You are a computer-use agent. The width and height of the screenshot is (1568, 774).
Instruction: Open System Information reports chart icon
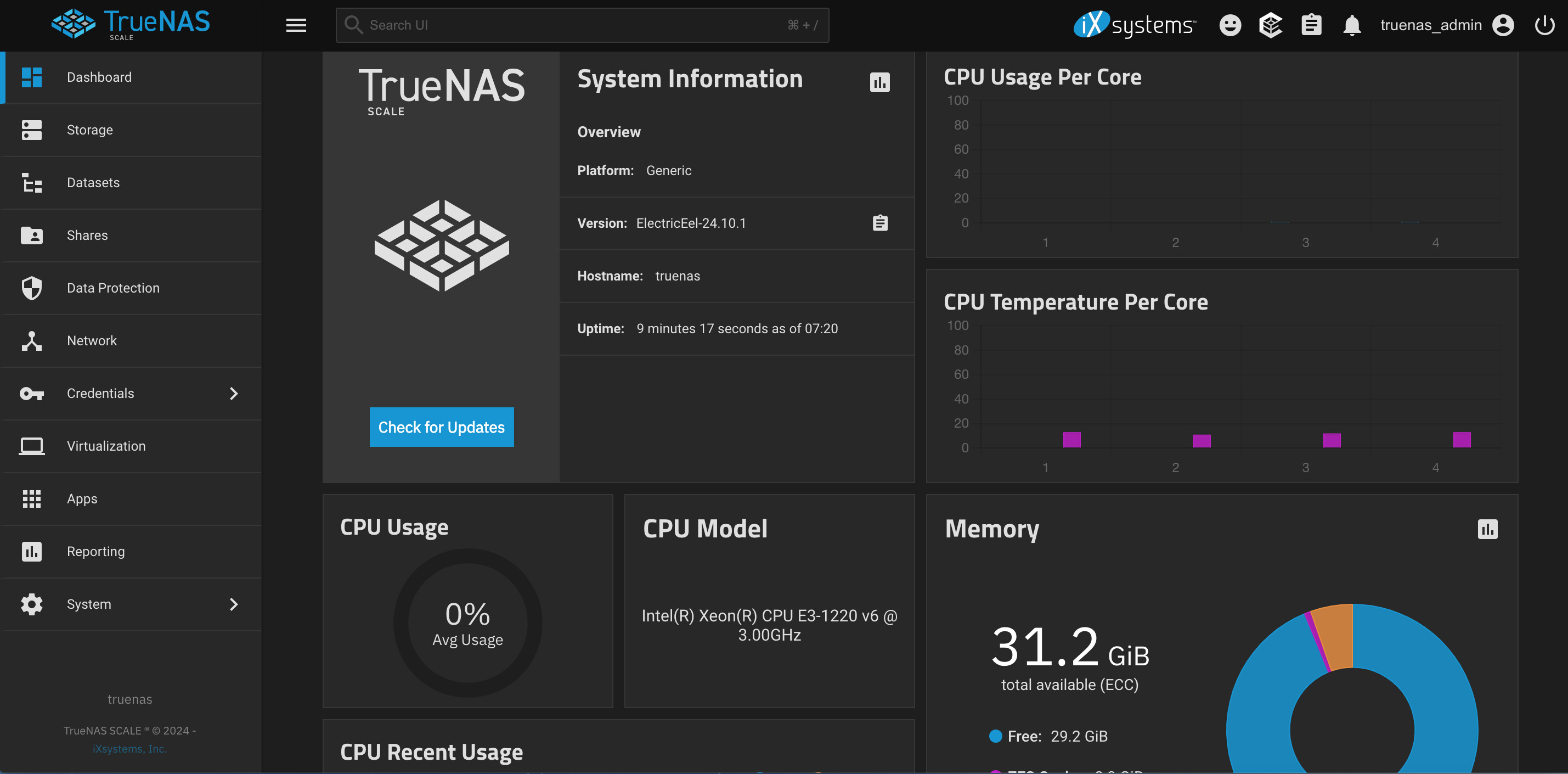pos(879,82)
